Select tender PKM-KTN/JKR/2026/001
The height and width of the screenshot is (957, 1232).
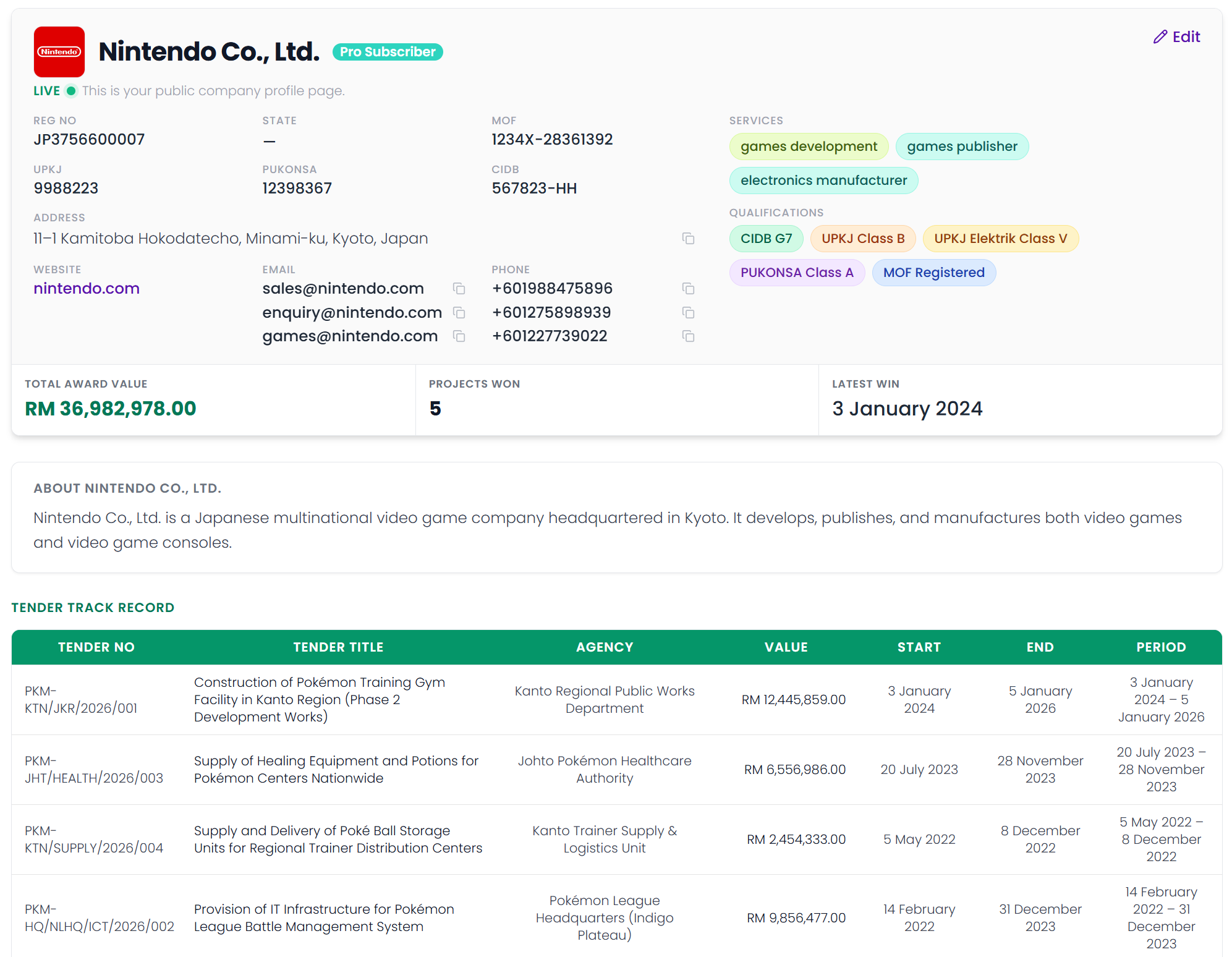81,700
